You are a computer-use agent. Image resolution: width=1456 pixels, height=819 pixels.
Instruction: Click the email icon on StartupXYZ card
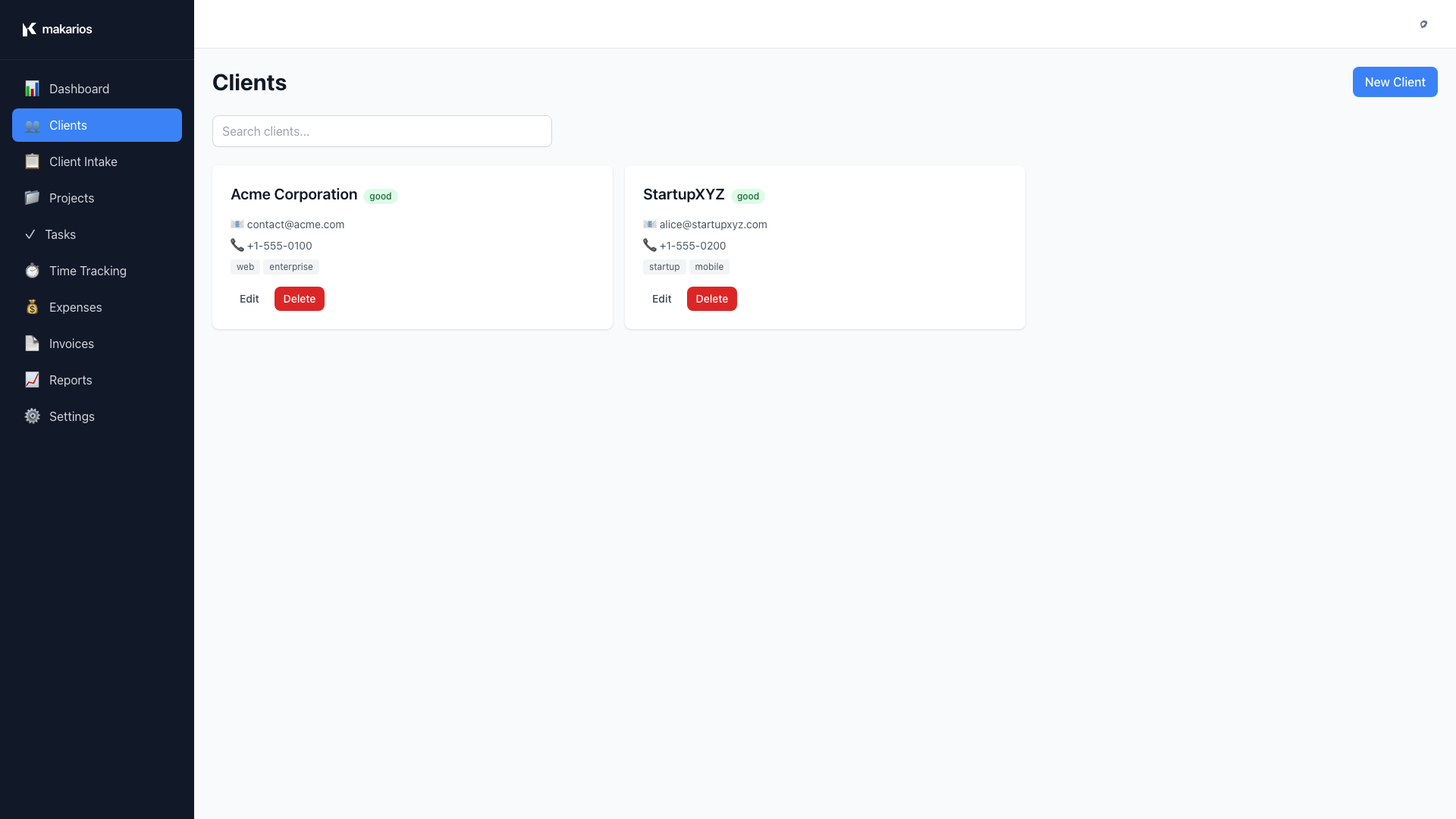pos(649,224)
